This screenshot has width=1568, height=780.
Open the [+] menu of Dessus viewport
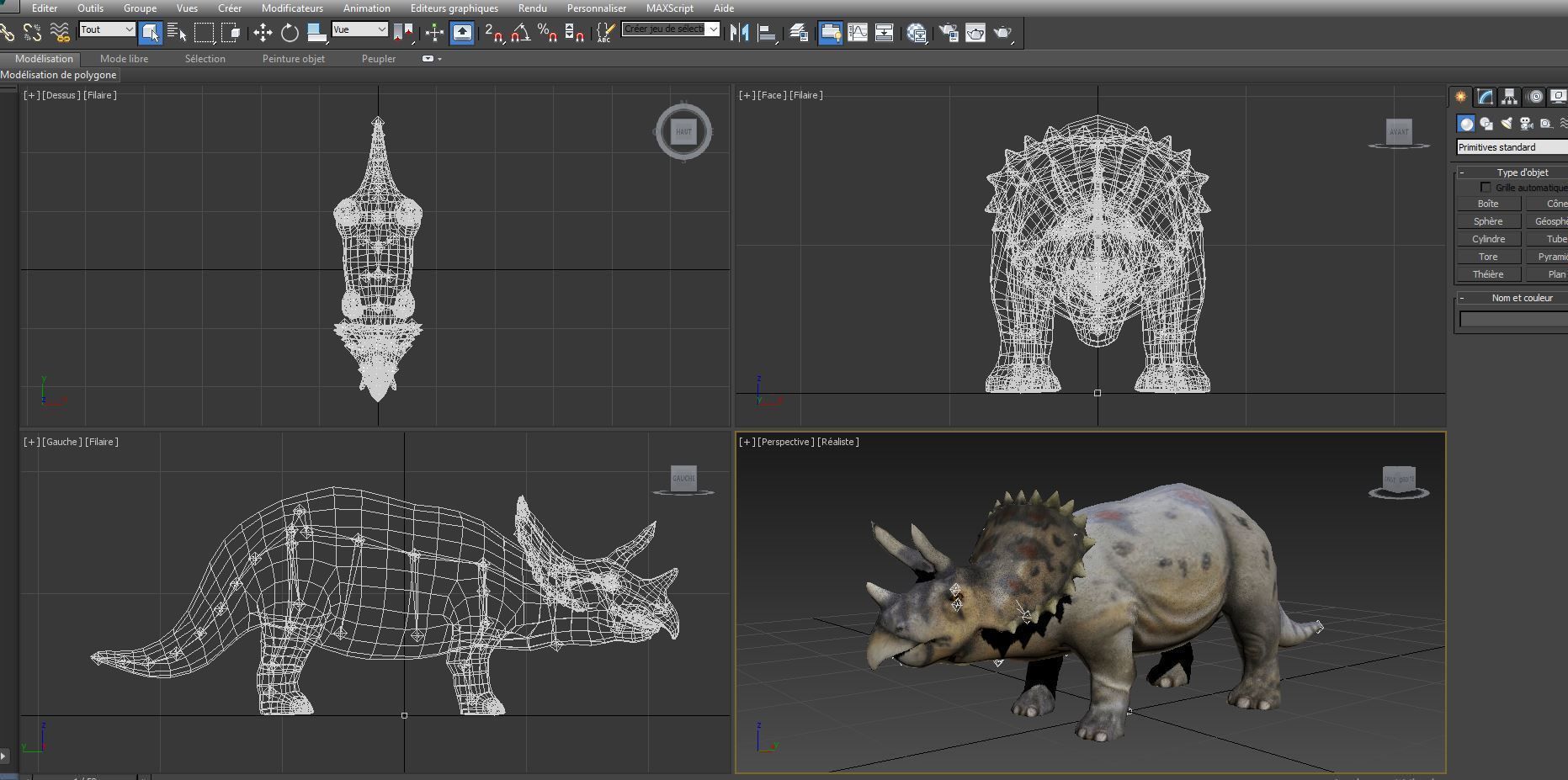point(31,95)
